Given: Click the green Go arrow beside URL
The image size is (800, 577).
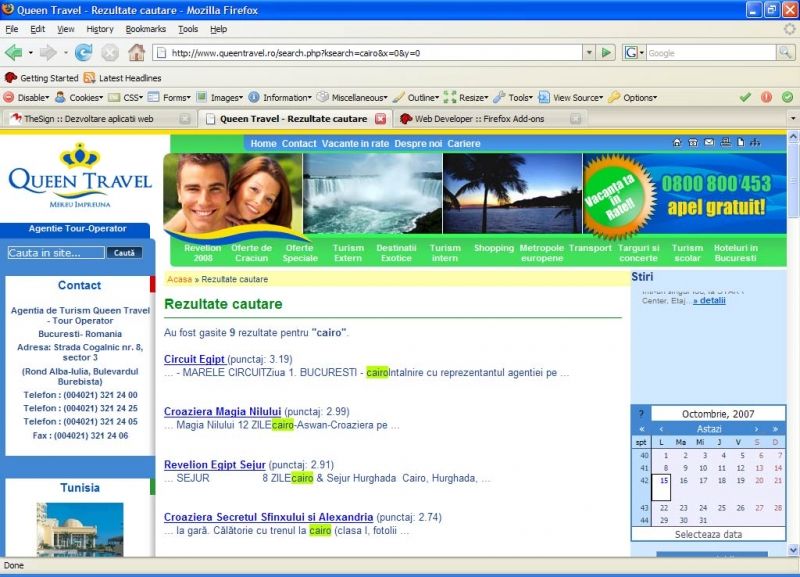Looking at the screenshot, I should pyautogui.click(x=606, y=53).
